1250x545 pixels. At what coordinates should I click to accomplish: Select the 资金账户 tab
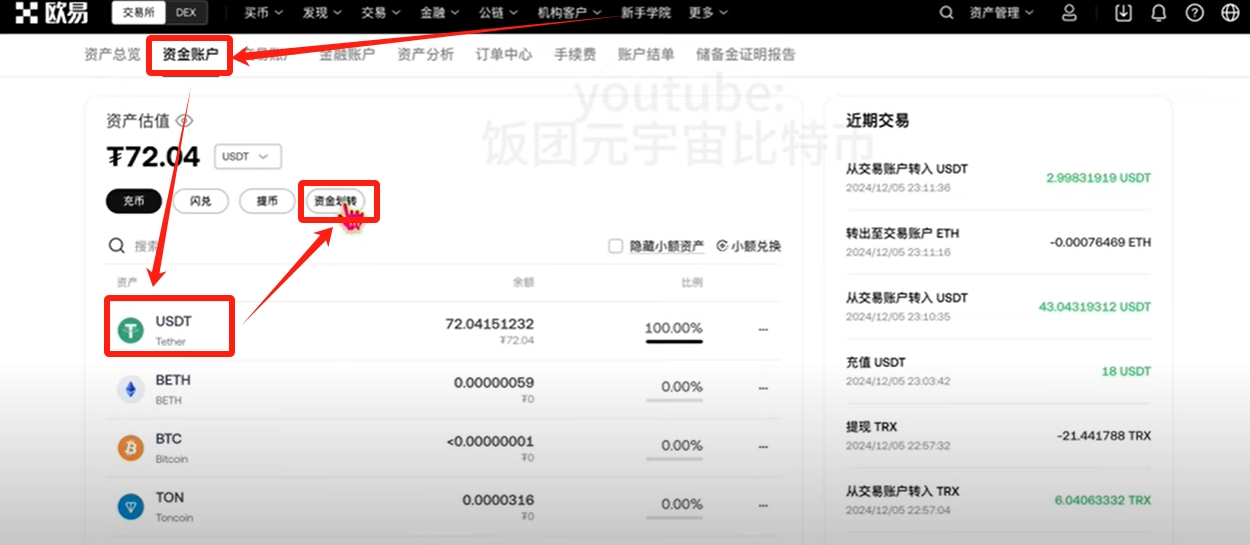[x=190, y=55]
